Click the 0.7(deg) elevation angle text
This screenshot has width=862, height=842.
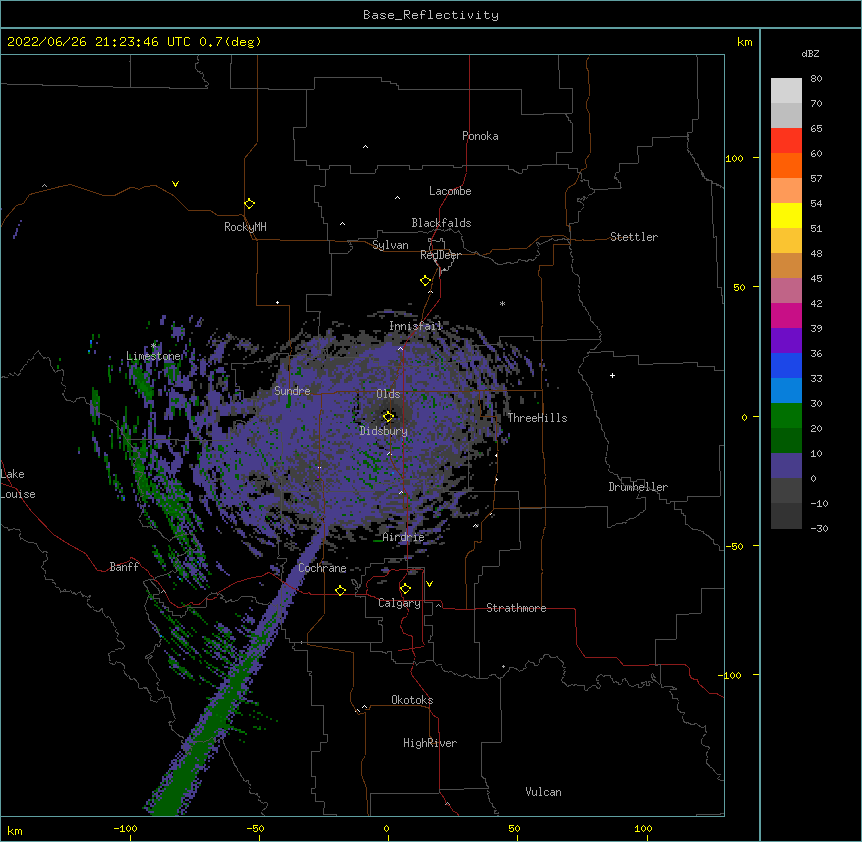230,42
